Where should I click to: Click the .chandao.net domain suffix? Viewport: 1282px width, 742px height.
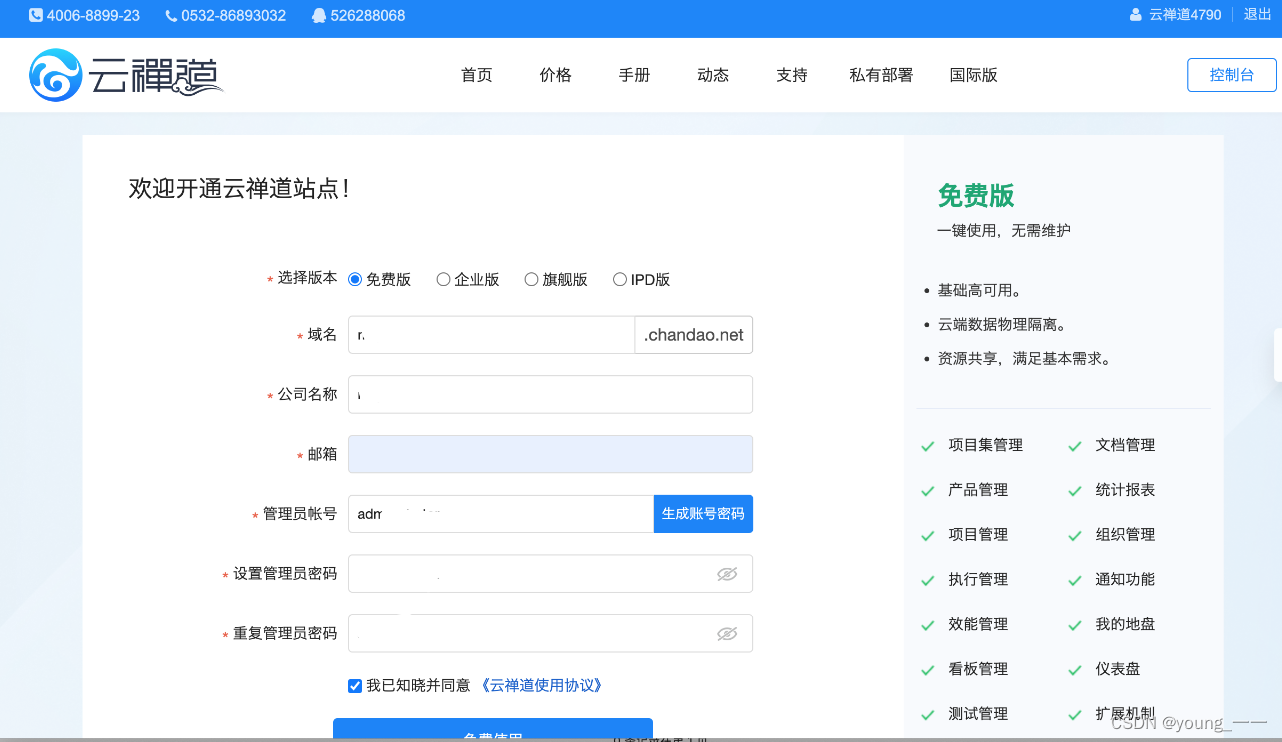coord(694,335)
